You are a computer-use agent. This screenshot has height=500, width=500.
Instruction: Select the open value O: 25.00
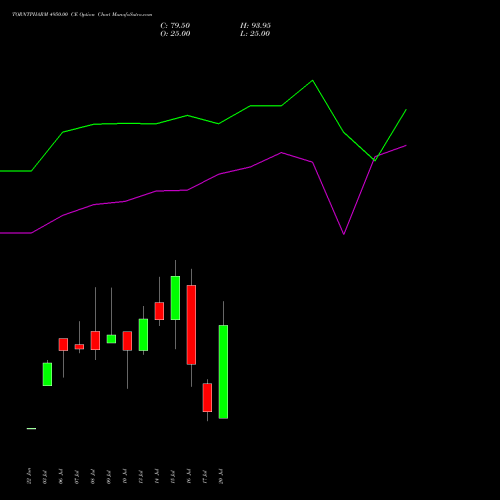pyautogui.click(x=175, y=34)
